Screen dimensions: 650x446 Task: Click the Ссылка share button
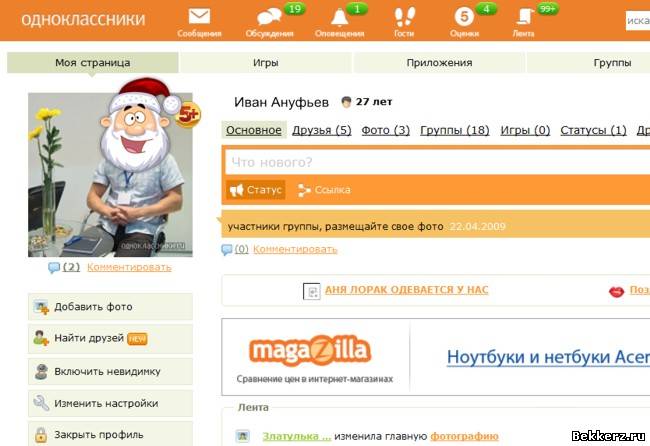(324, 190)
